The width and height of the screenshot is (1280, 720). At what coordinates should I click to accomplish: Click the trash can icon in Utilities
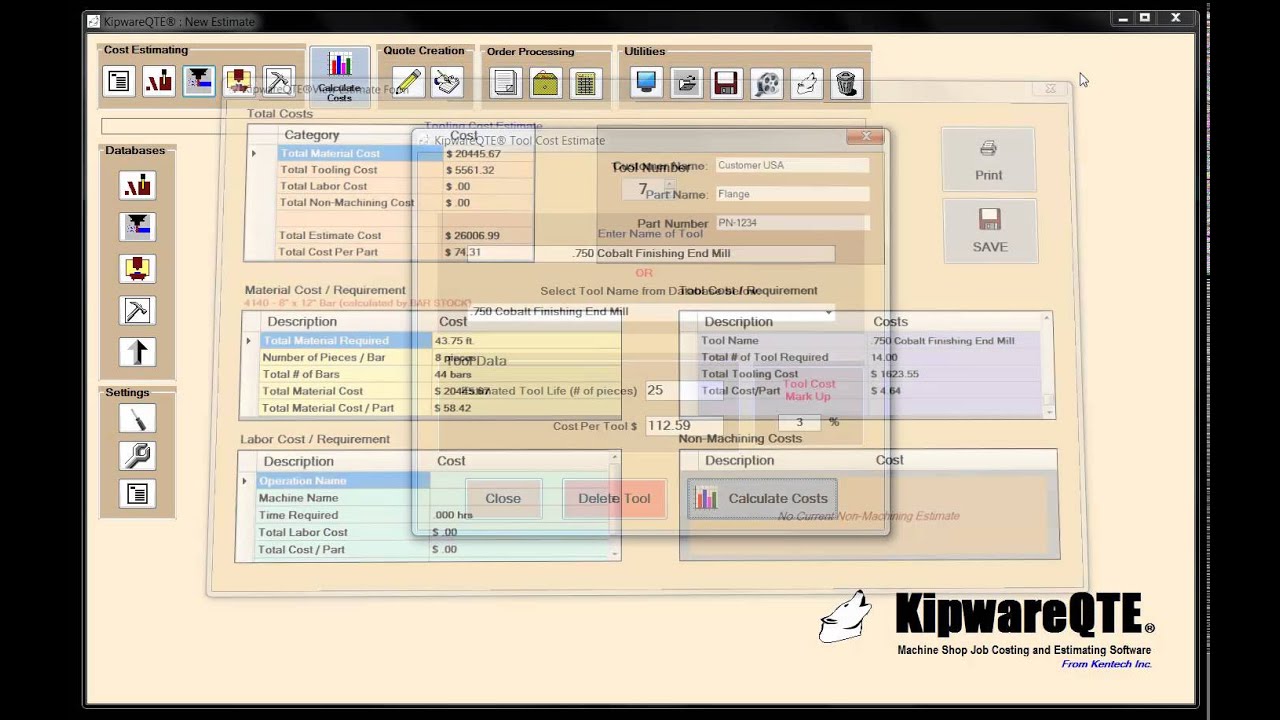[x=847, y=83]
